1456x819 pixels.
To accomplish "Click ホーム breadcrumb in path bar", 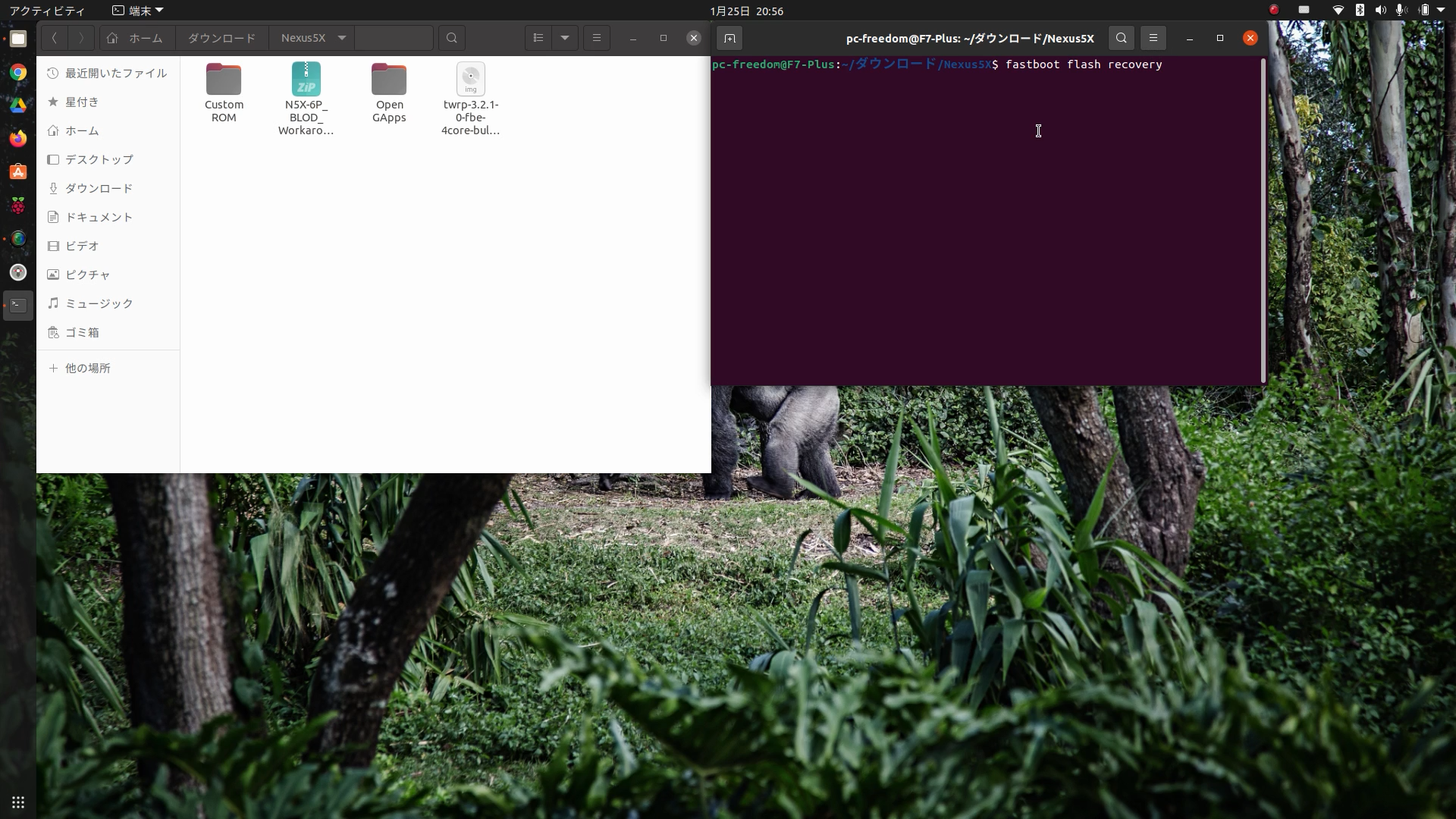I will [x=136, y=38].
